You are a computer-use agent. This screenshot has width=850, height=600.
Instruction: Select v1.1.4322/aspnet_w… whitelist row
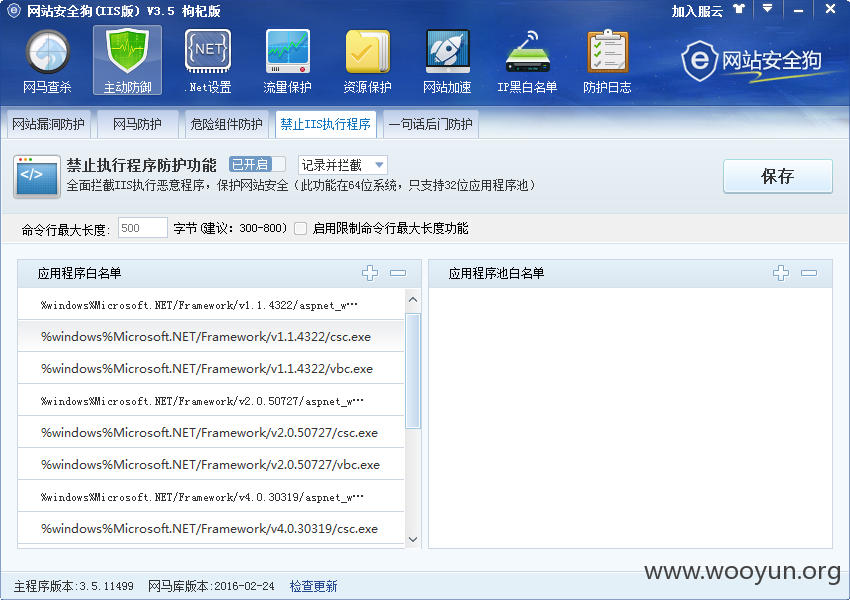click(x=211, y=305)
